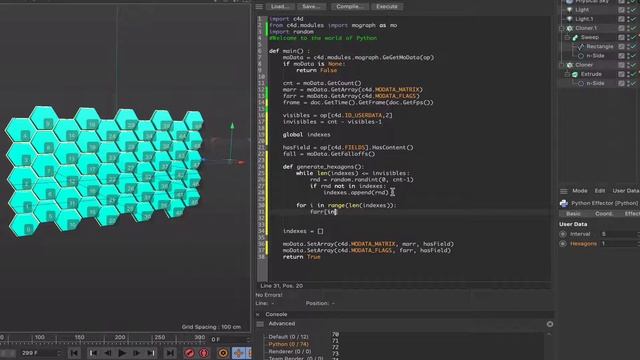The width and height of the screenshot is (640, 360).
Task: Close the Console panel
Action: 258,315
